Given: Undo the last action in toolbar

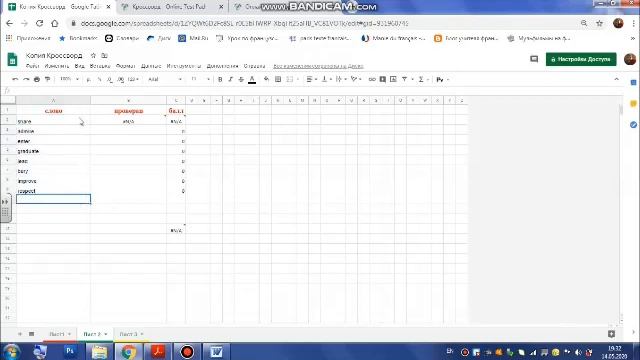Looking at the screenshot, I should (x=15, y=79).
